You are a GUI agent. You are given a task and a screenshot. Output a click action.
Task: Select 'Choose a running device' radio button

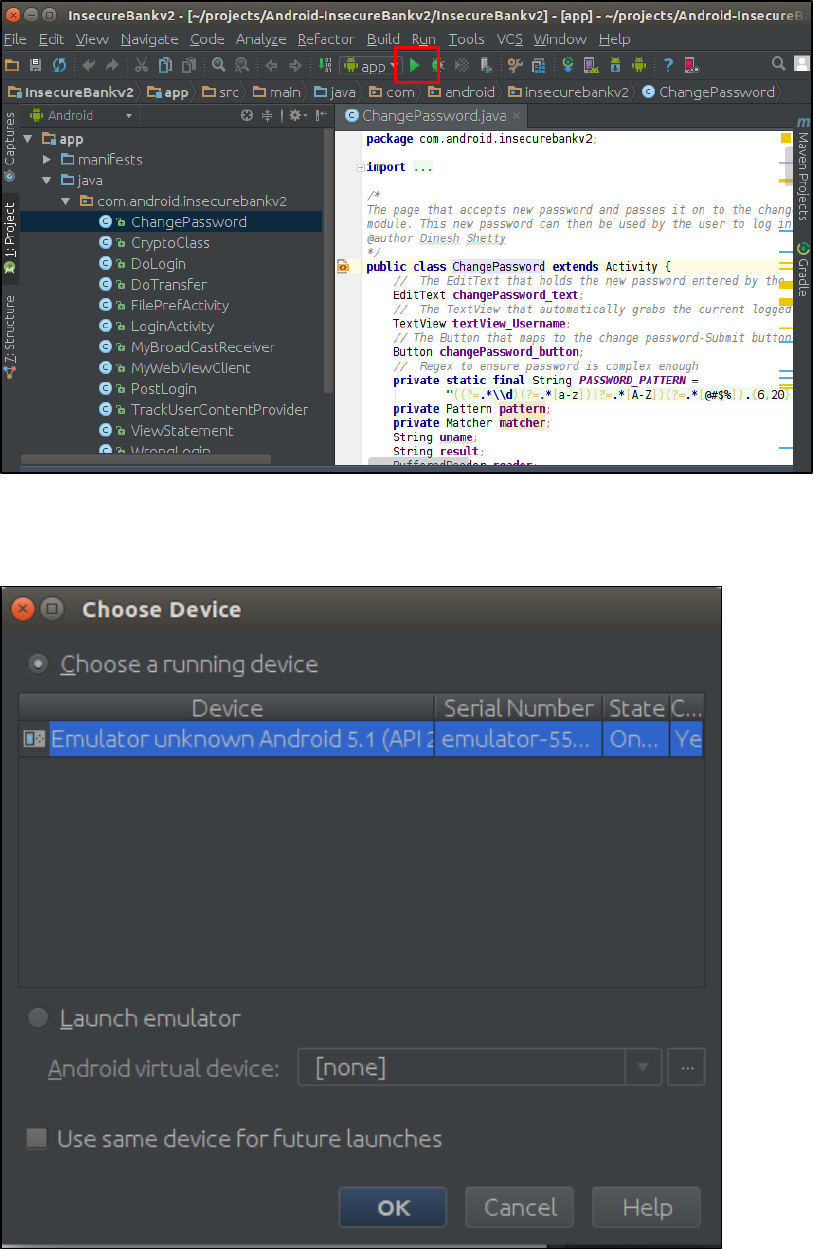(39, 663)
